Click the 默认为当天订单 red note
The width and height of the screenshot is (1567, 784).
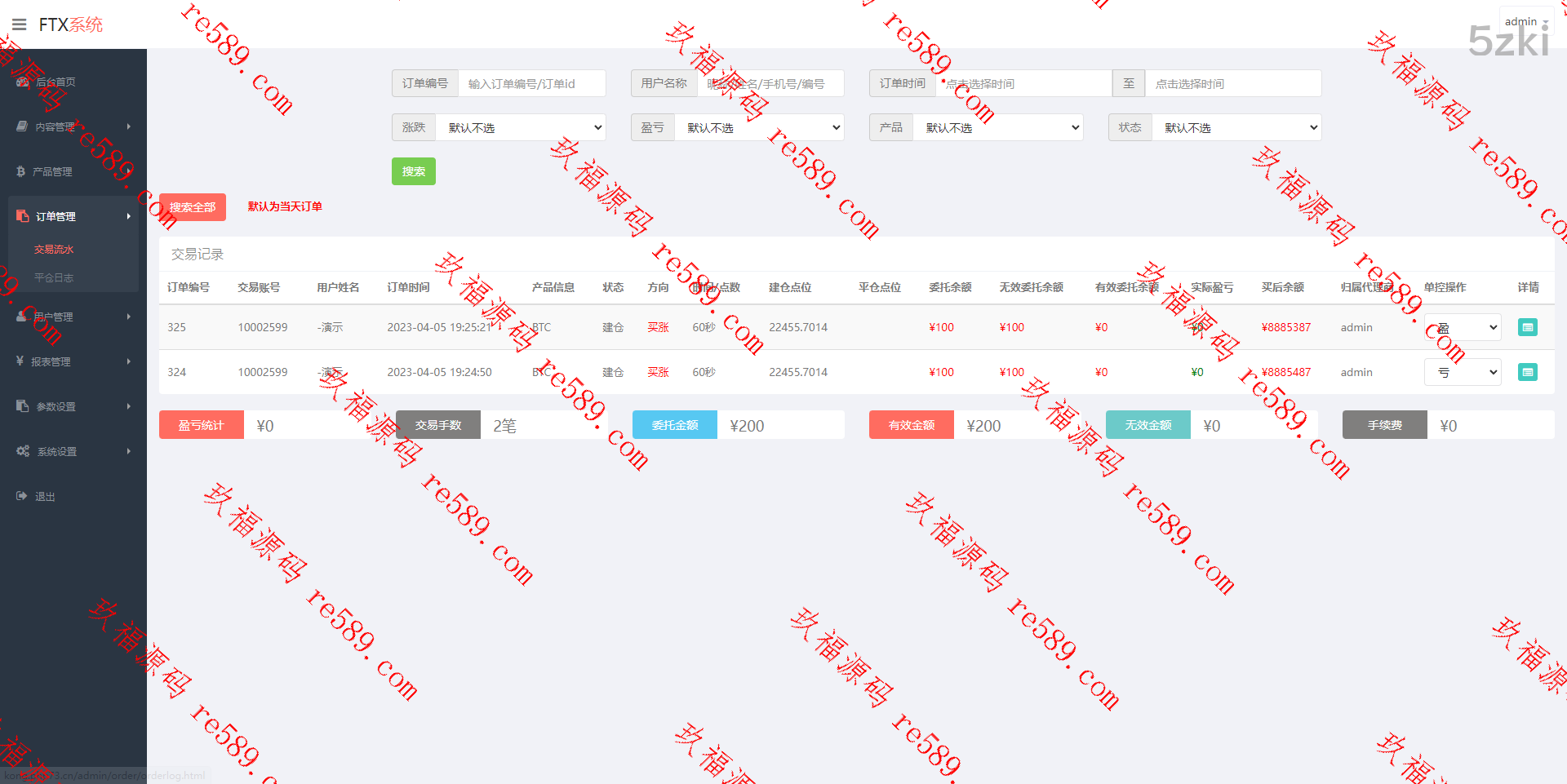tap(285, 207)
